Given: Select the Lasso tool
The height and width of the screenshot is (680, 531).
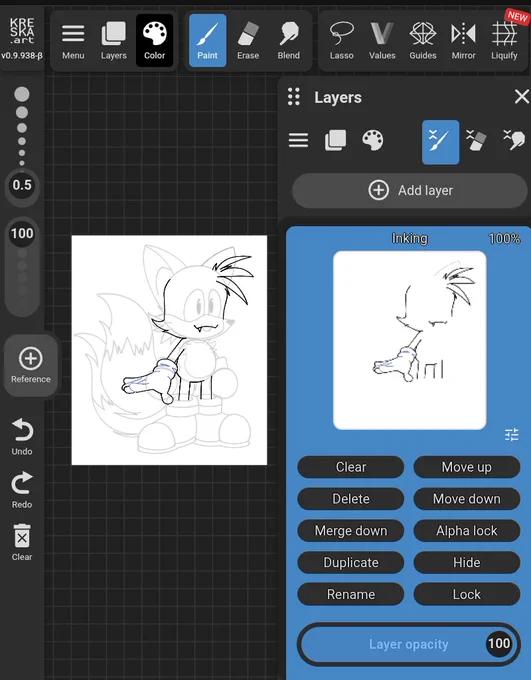Looking at the screenshot, I should pos(341,41).
